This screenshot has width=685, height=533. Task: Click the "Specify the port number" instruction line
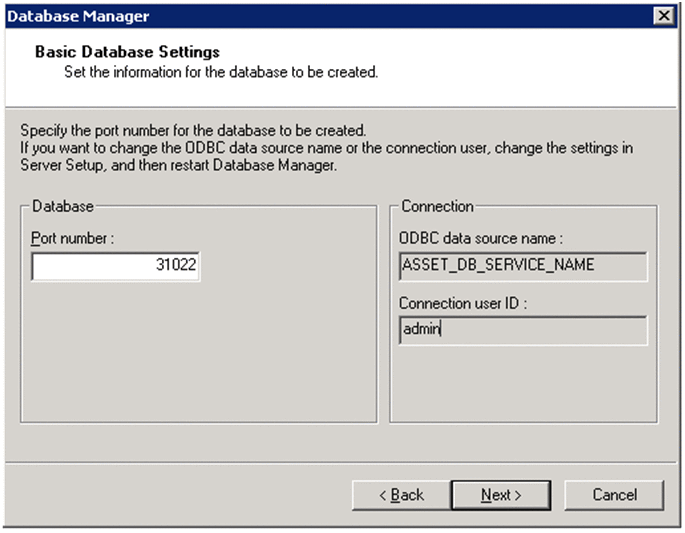193,131
